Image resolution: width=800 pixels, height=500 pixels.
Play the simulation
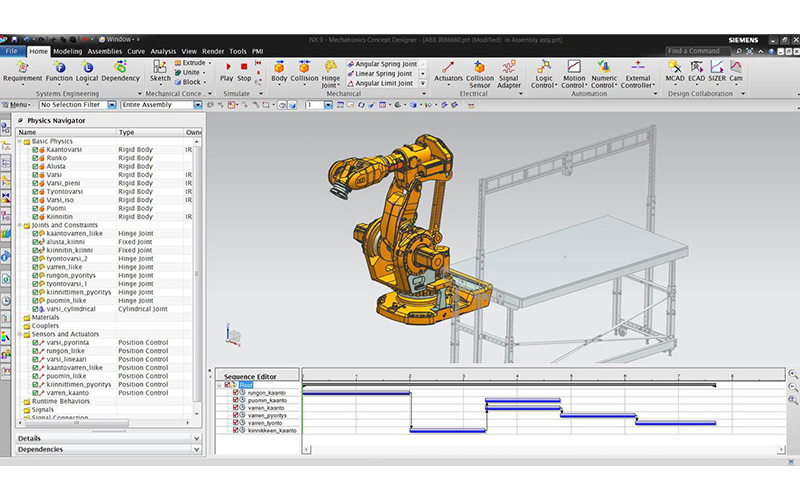tap(227, 72)
